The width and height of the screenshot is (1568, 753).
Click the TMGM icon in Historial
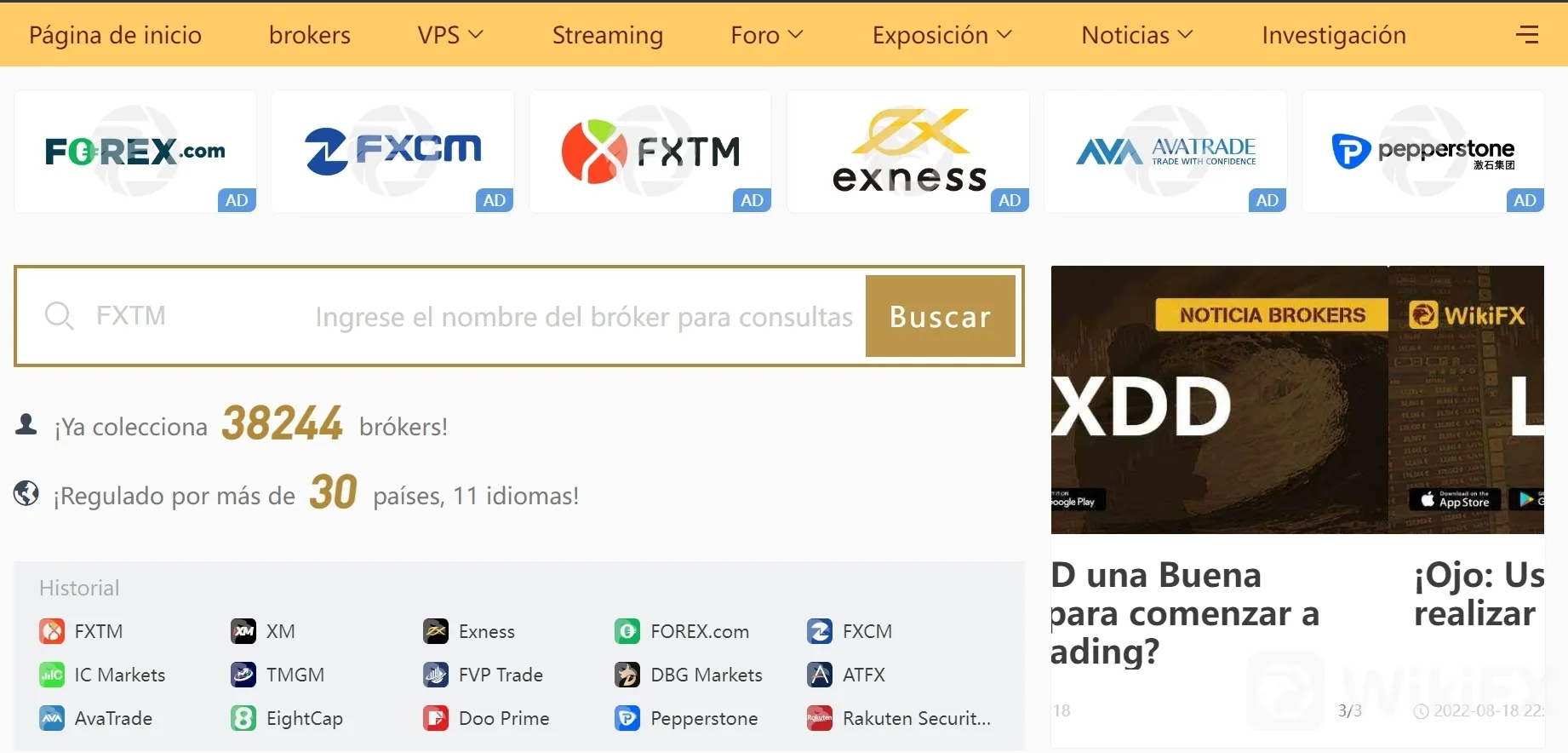[x=243, y=675]
